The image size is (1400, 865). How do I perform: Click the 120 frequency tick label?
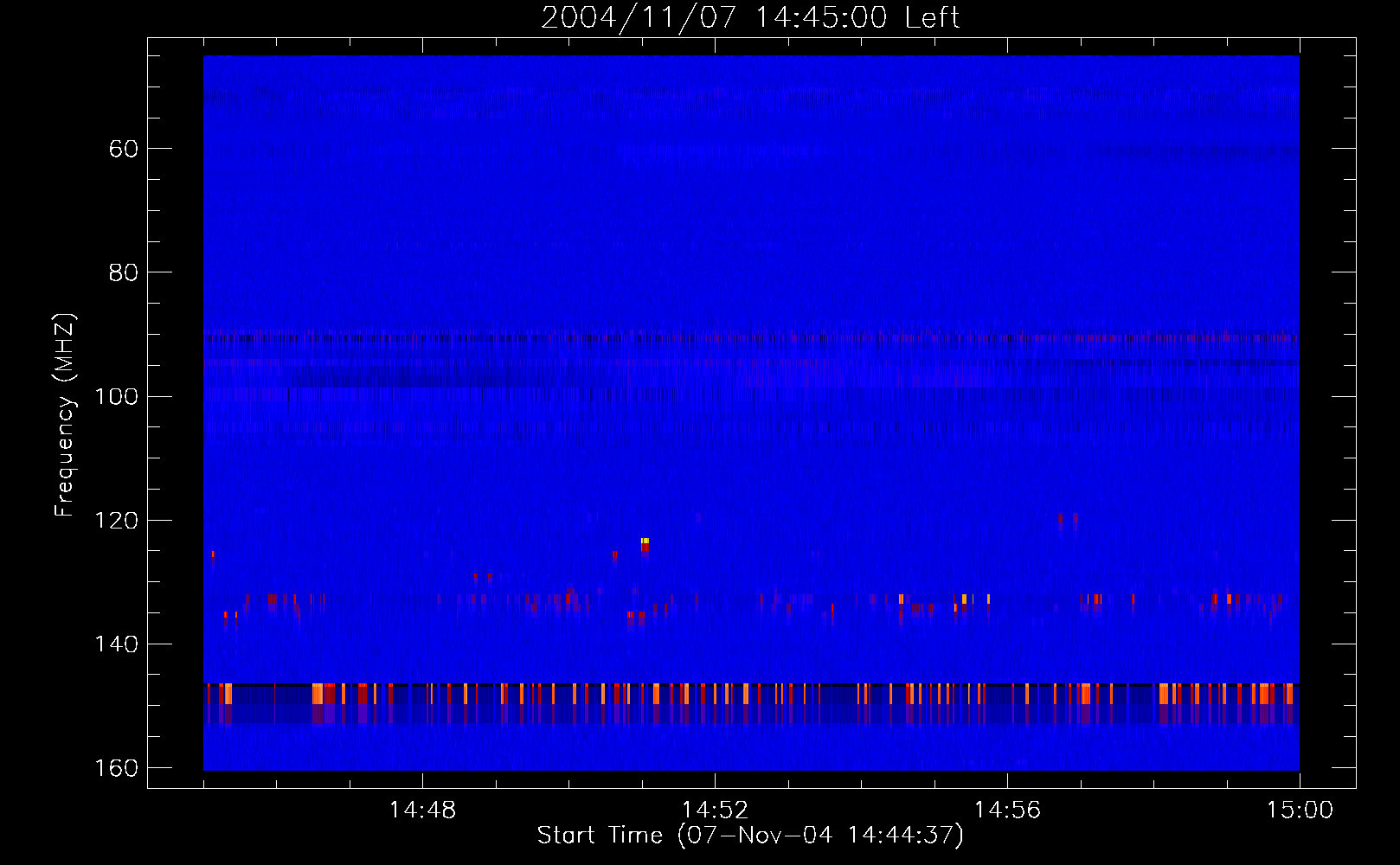tap(117, 521)
